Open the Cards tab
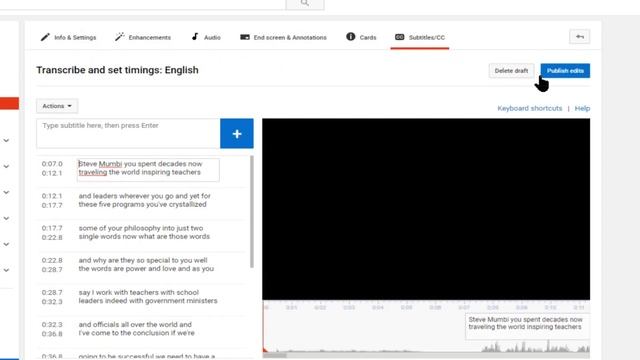The width and height of the screenshot is (640, 360). tap(361, 37)
